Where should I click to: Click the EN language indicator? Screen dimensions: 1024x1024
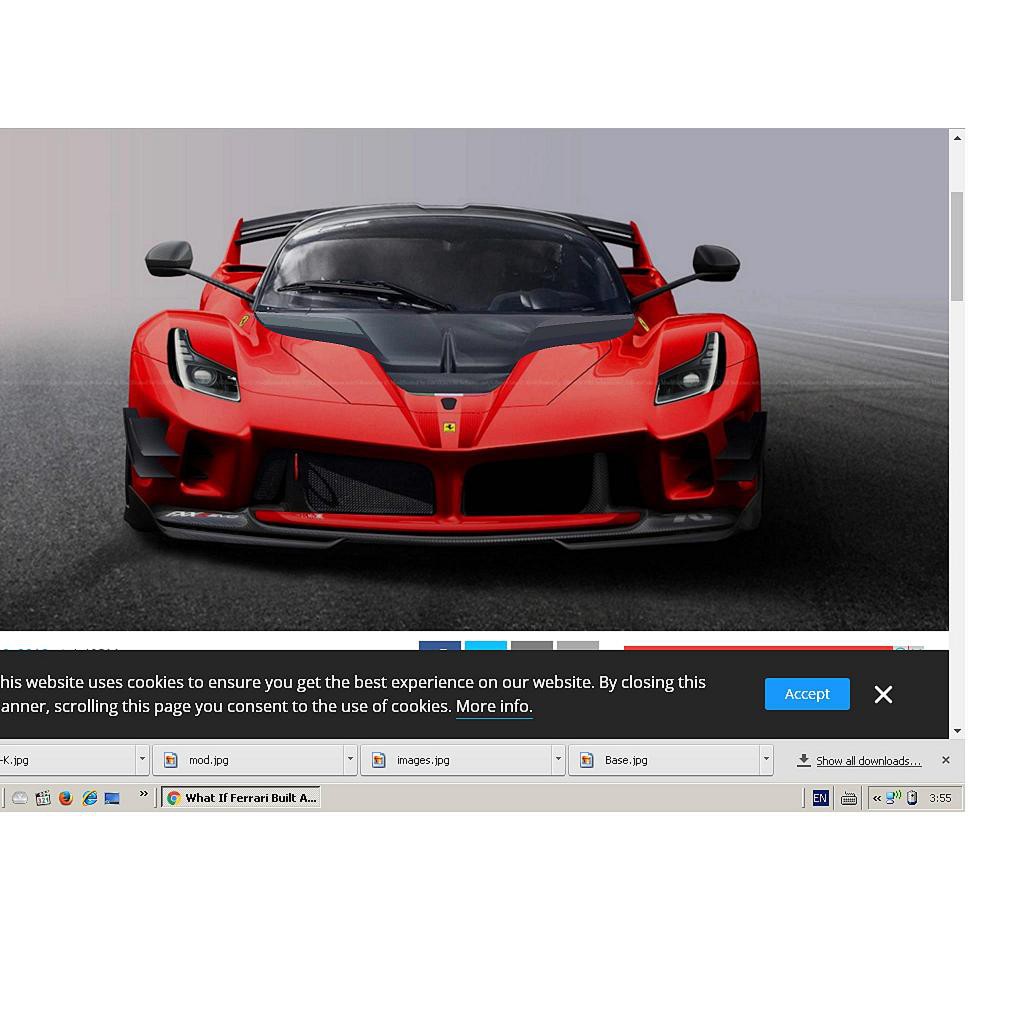point(820,798)
